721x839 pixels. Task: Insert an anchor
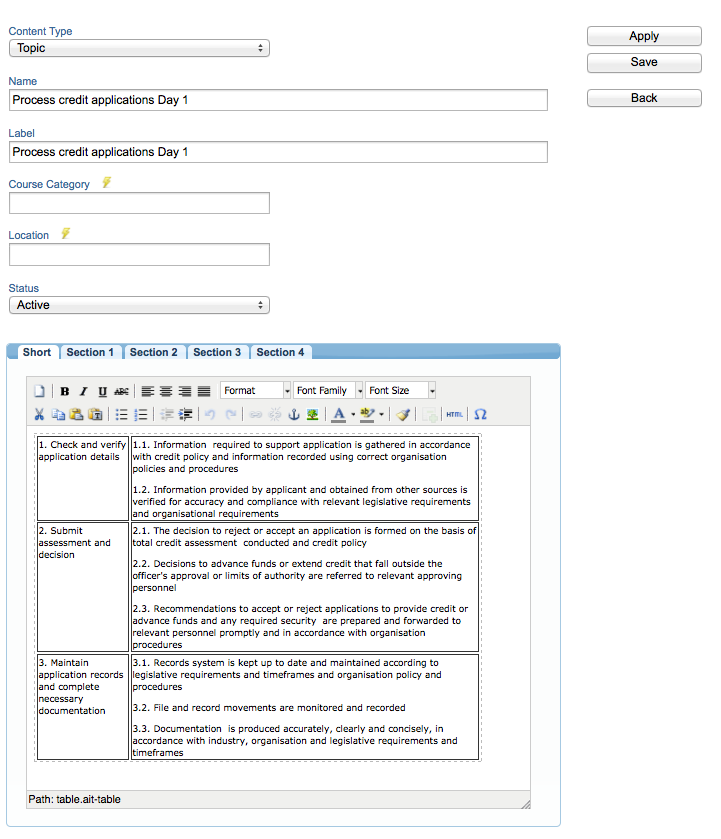(294, 414)
